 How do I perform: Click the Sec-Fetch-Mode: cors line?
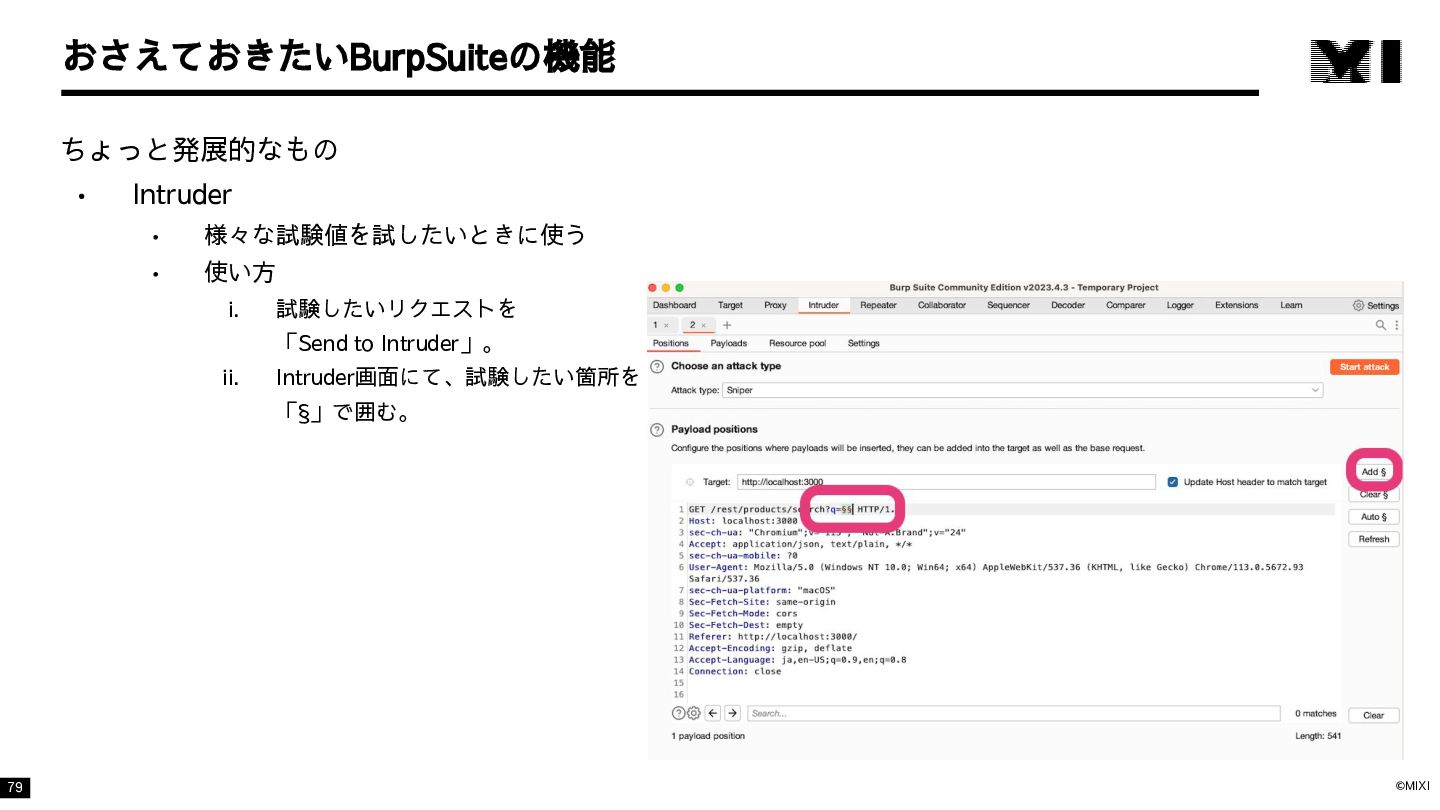pyautogui.click(x=743, y=614)
